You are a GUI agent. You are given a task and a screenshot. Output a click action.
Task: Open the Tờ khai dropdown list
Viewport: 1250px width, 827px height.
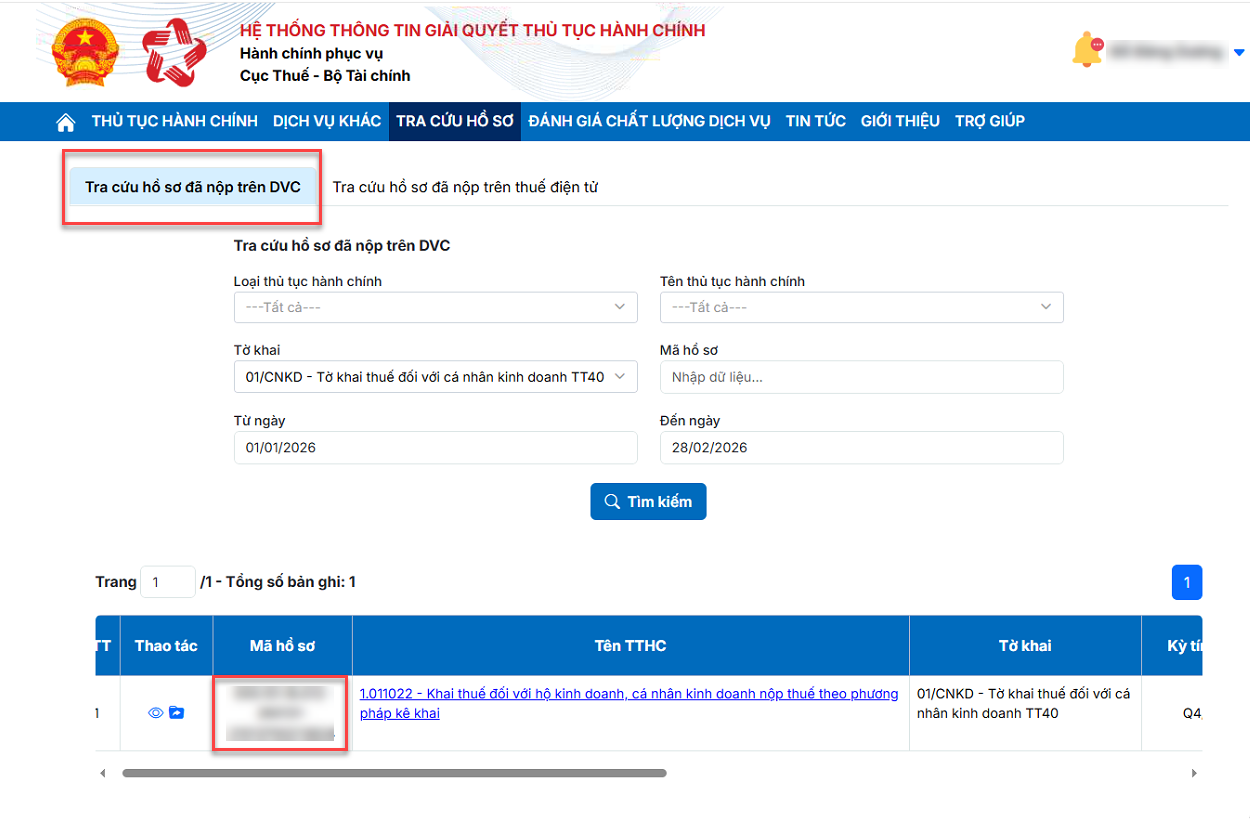(435, 377)
